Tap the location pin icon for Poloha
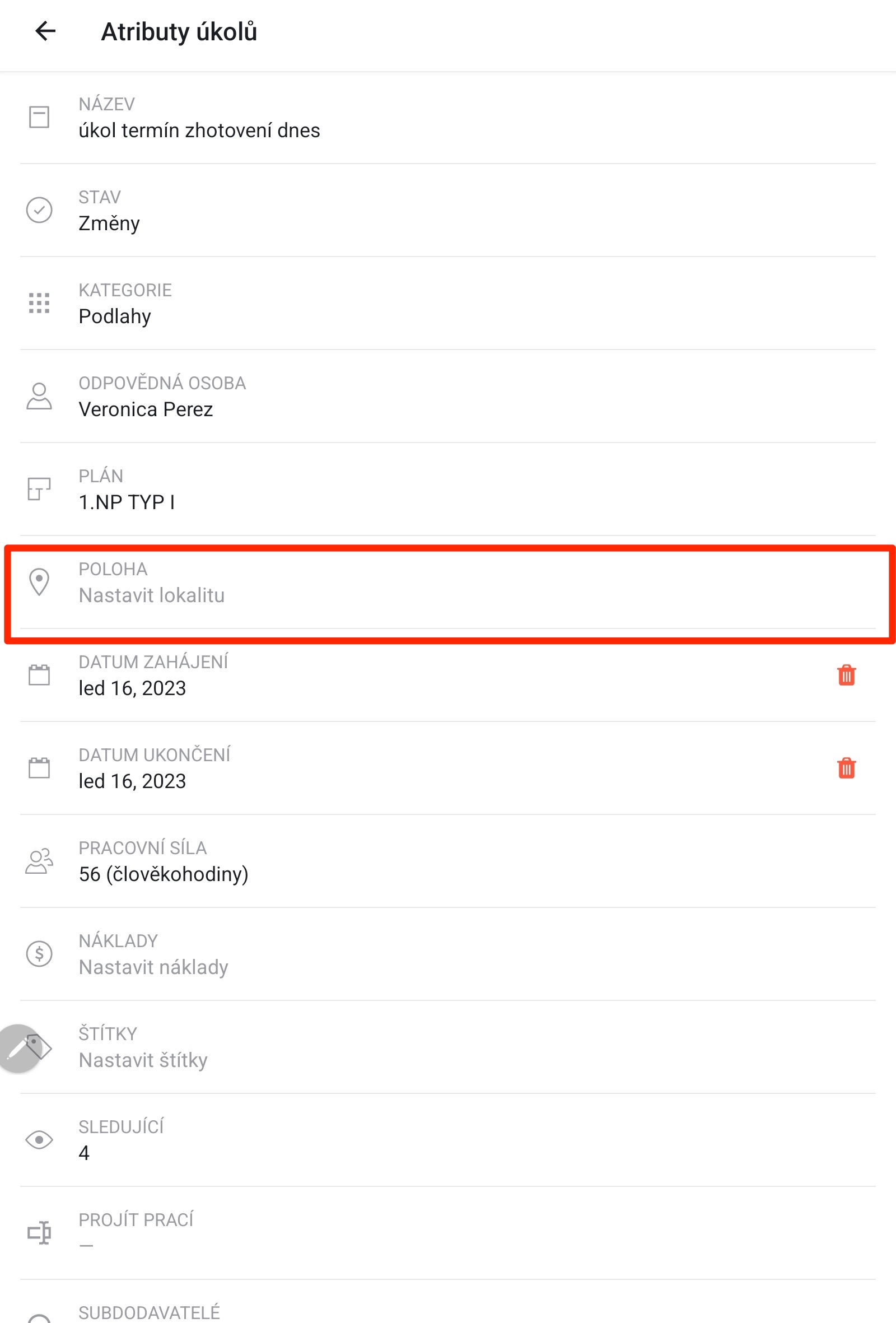The width and height of the screenshot is (896, 1323). coord(39,582)
